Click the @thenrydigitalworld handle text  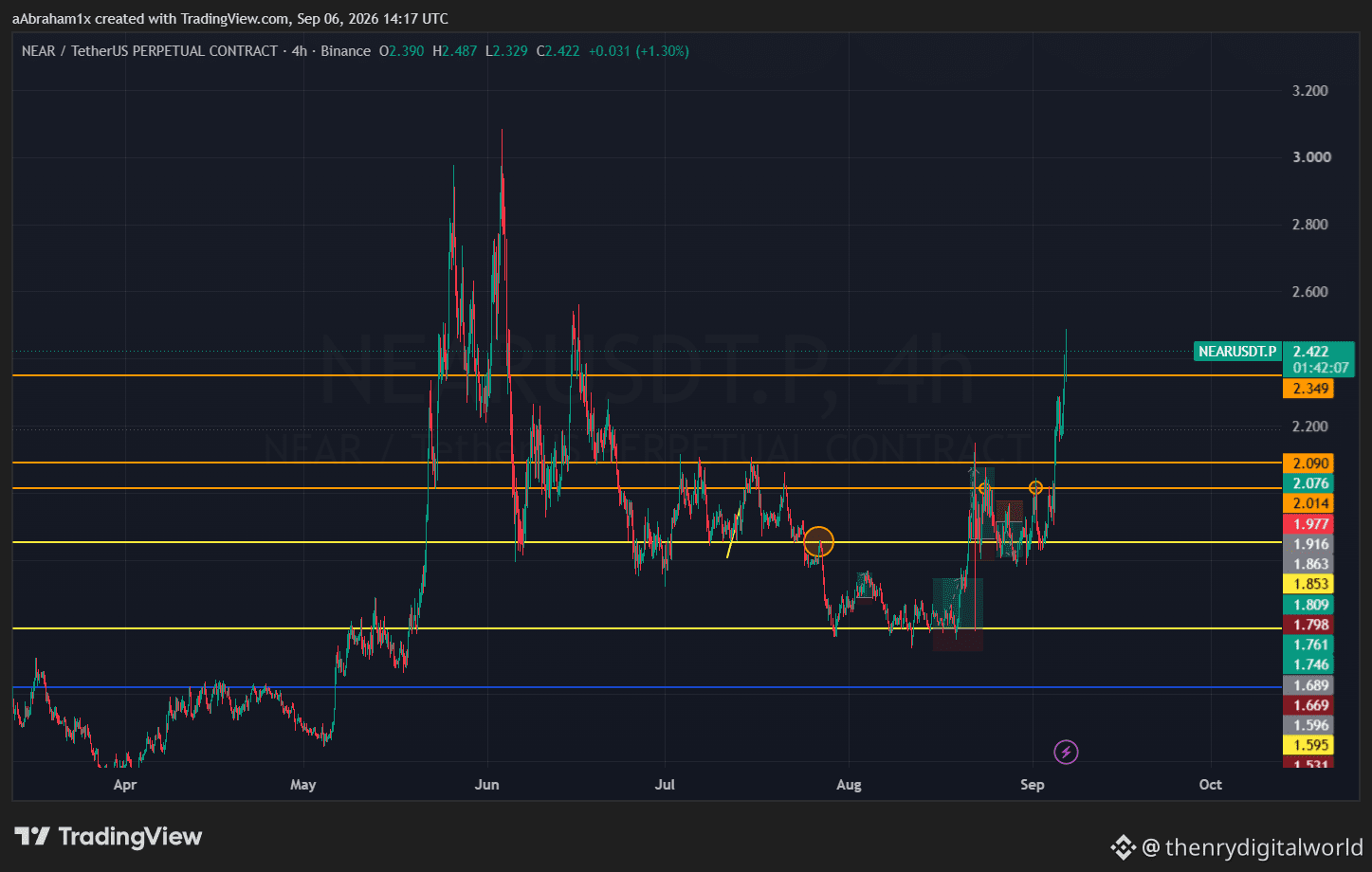[x=1252, y=846]
